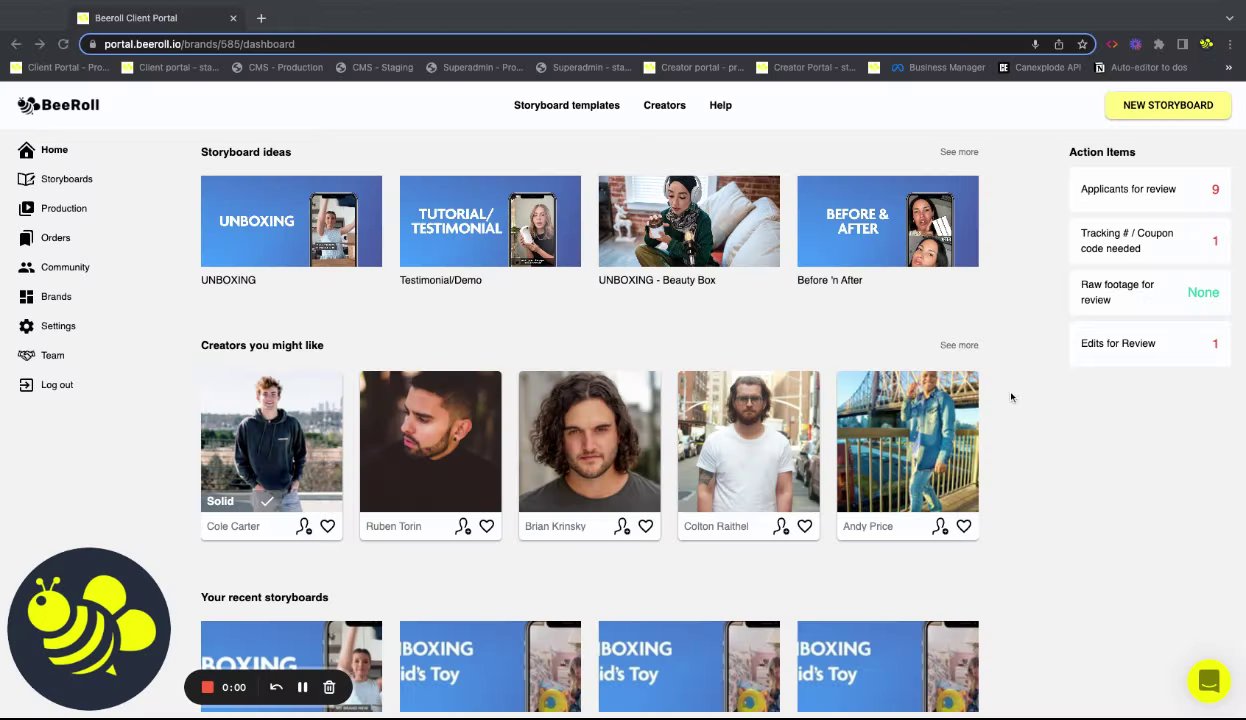Viewport: 1246px width, 720px height.
Task: Go to Production in sidebar
Action: (64, 208)
